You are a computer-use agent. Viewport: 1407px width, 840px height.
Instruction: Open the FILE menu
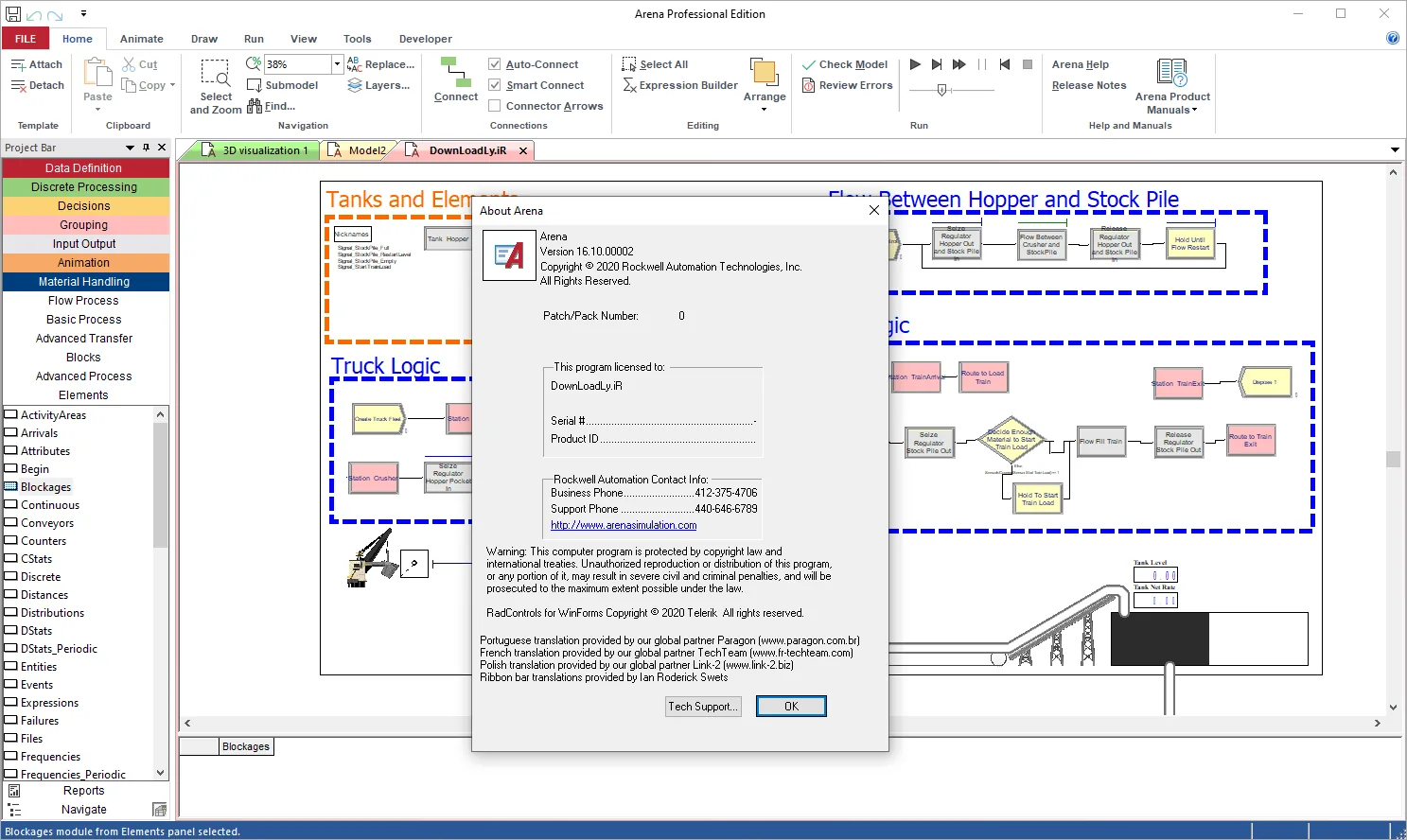26,39
